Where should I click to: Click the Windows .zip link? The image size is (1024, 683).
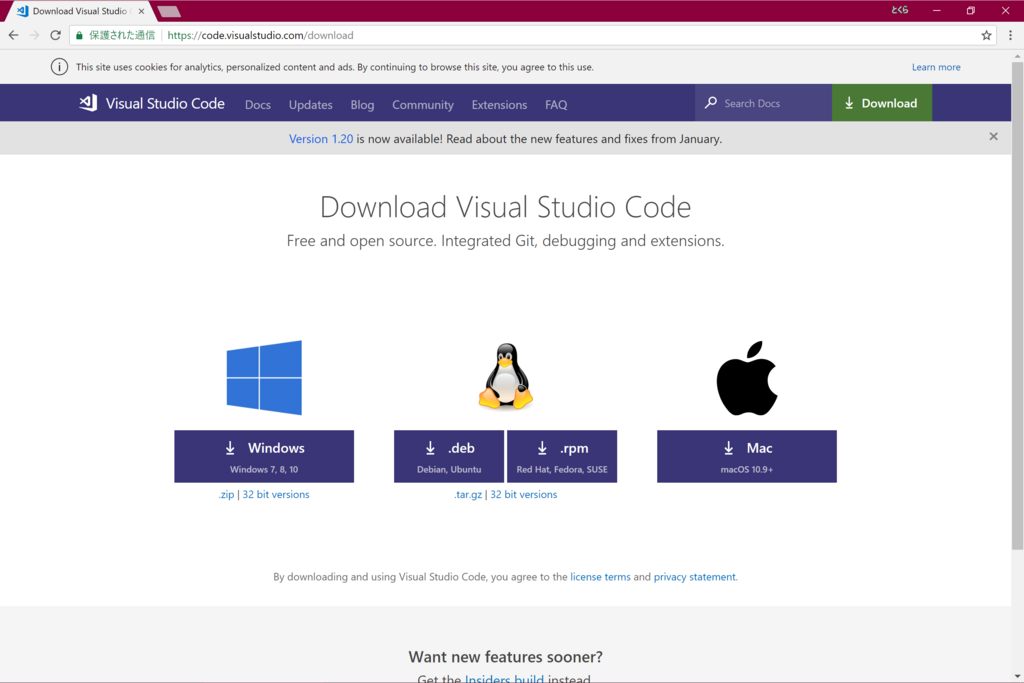(226, 494)
